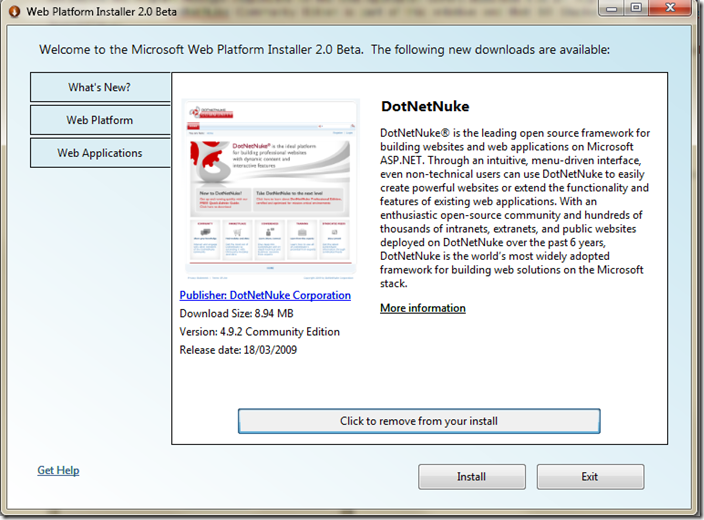Start installation with the Install button

(471, 476)
